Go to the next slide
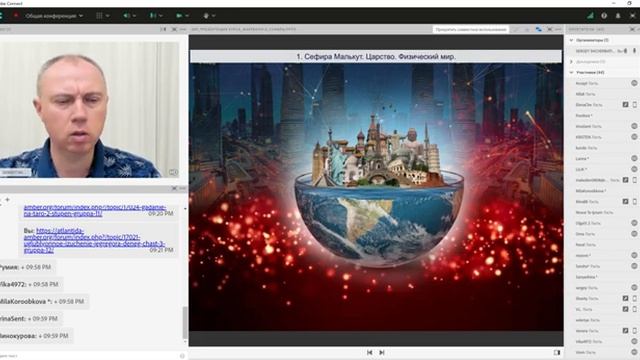Screen dimensions: 640x360 tap(382, 352)
